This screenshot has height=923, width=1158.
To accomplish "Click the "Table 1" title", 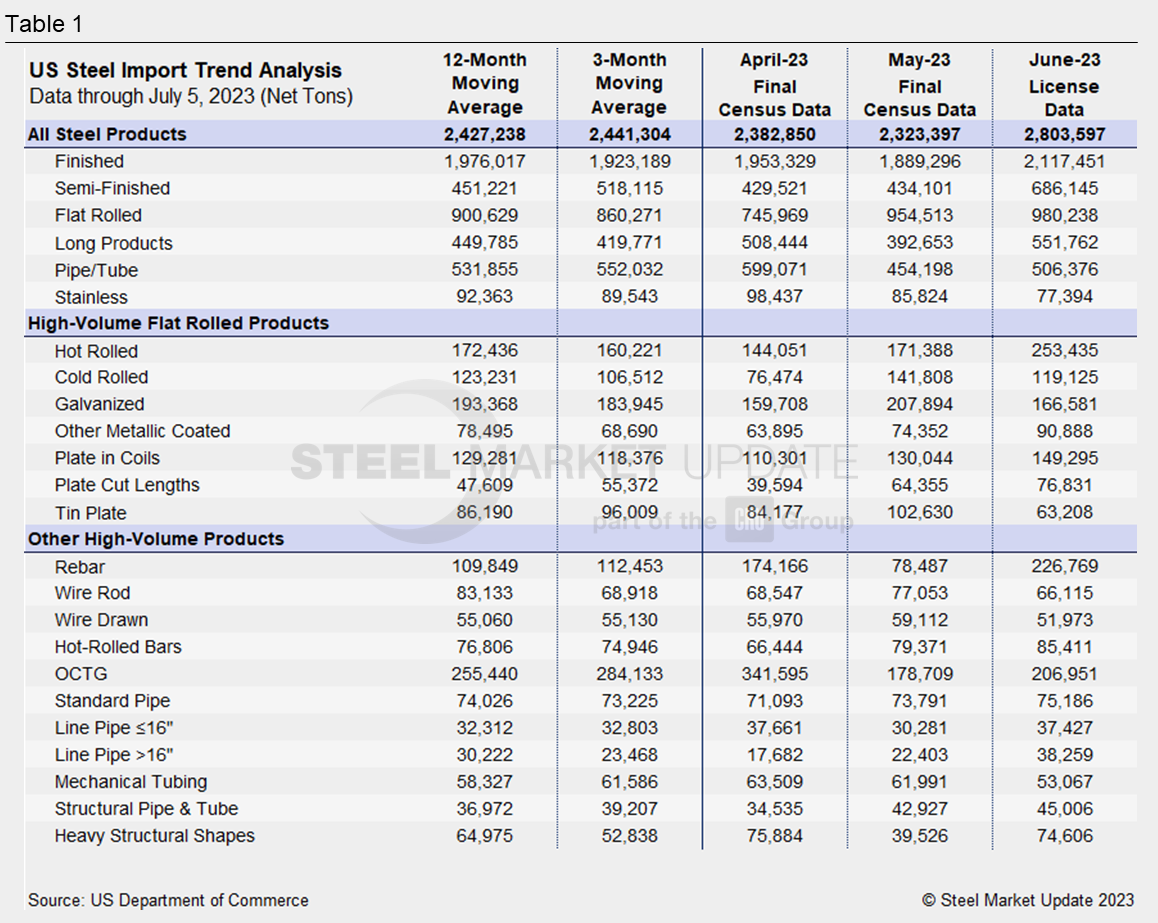I will pyautogui.click(x=44, y=22).
